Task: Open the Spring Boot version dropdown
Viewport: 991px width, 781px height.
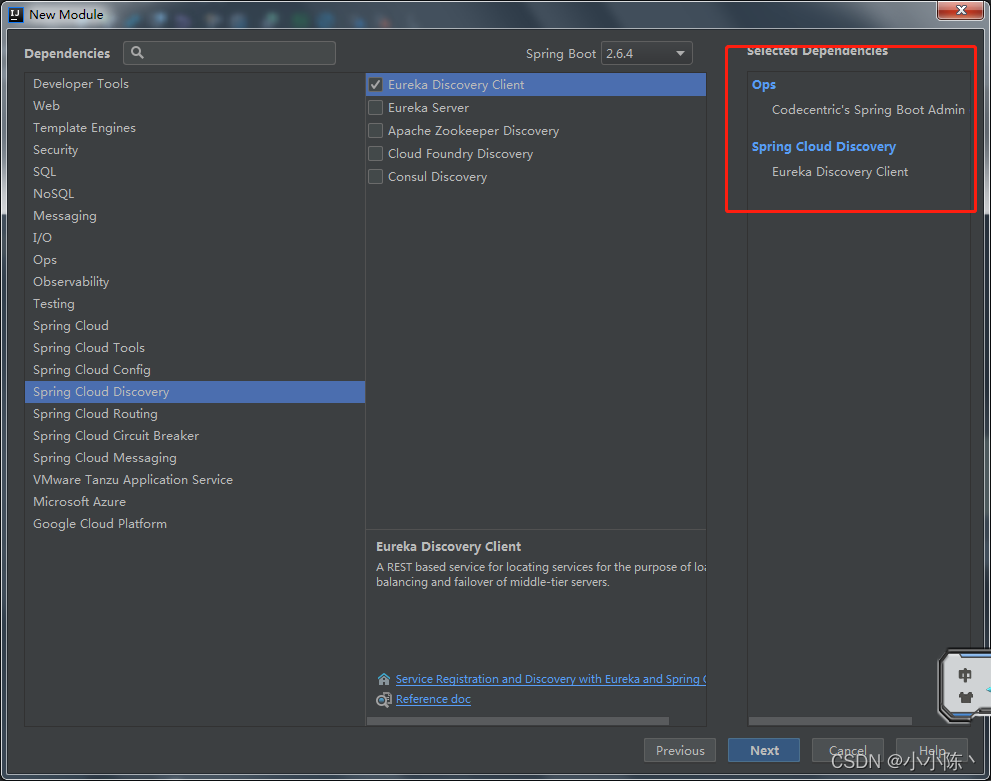Action: pyautogui.click(x=647, y=54)
